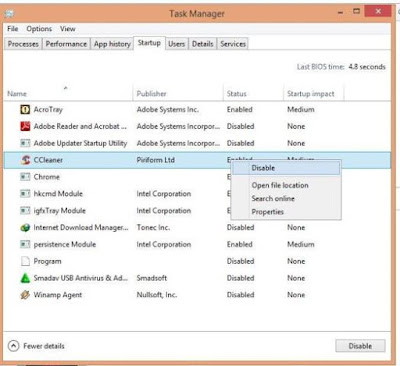Select the Internet Download Manager entry
This screenshot has width=400, height=366.
[x=81, y=228]
